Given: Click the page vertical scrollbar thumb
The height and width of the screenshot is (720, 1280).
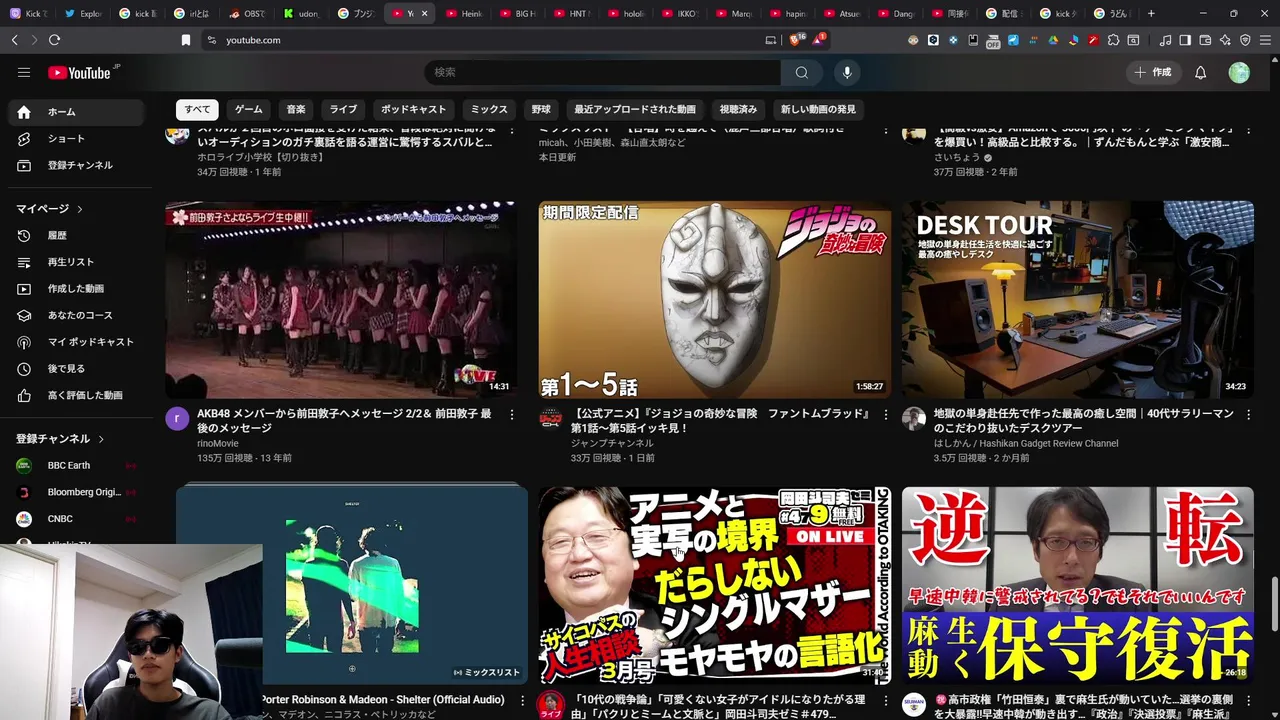Looking at the screenshot, I should [1273, 604].
